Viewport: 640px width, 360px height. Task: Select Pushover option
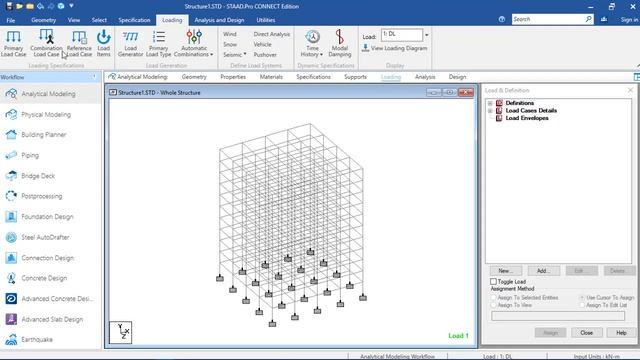click(265, 55)
